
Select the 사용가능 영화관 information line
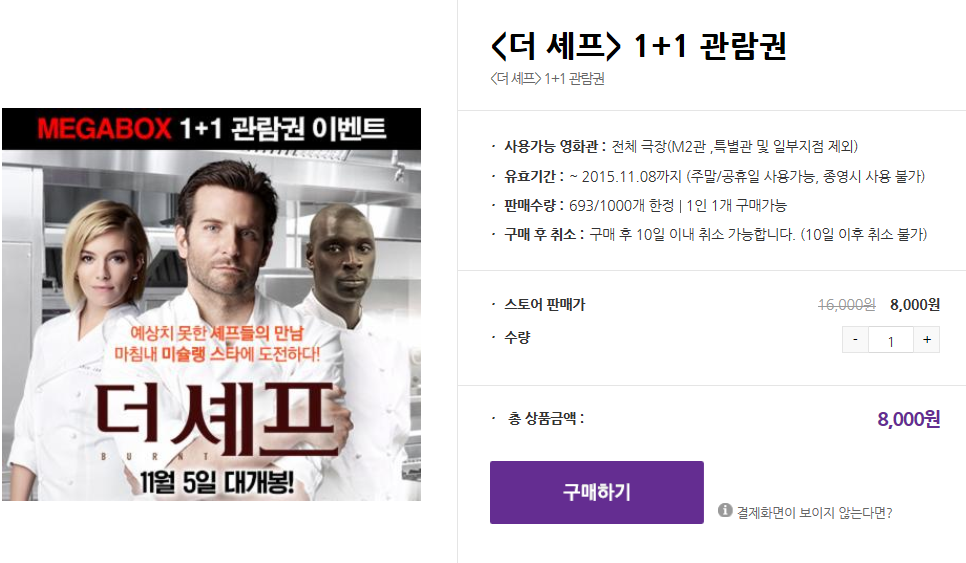[681, 147]
